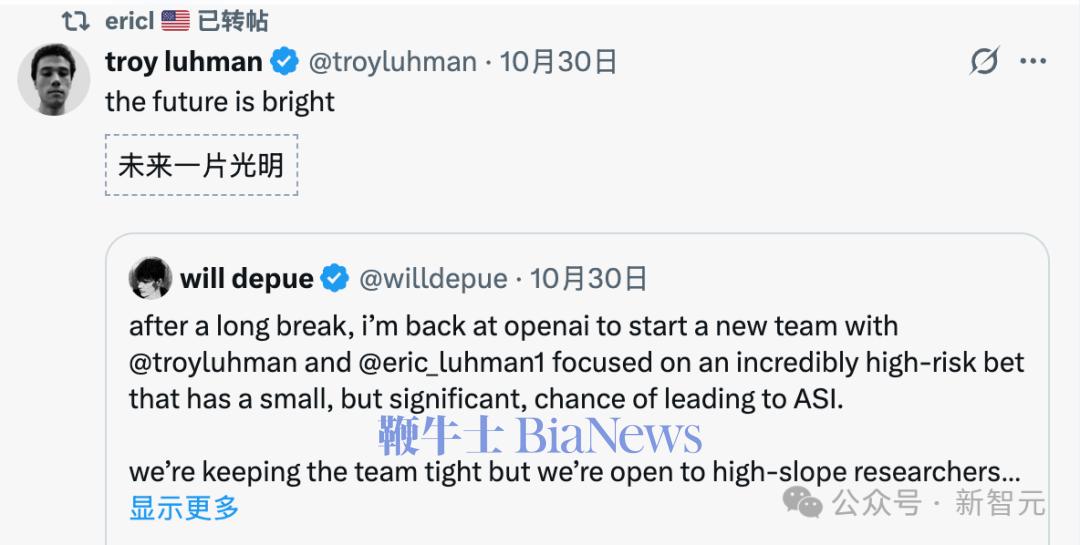Image resolution: width=1080 pixels, height=545 pixels.
Task: Open will depue's display name
Action: pos(246,278)
